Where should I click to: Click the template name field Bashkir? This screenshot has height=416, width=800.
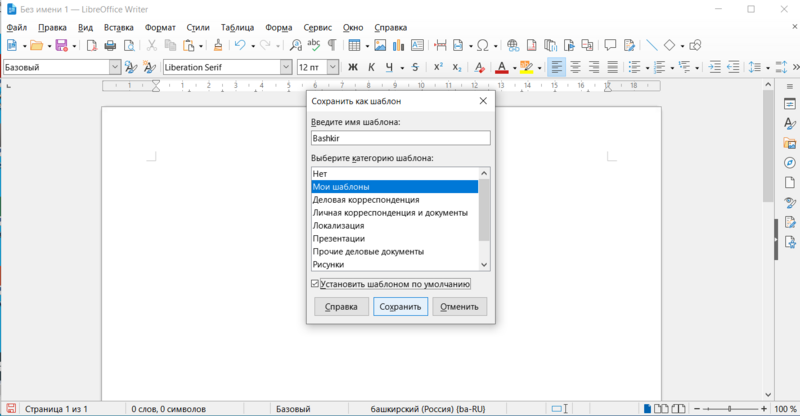point(401,138)
